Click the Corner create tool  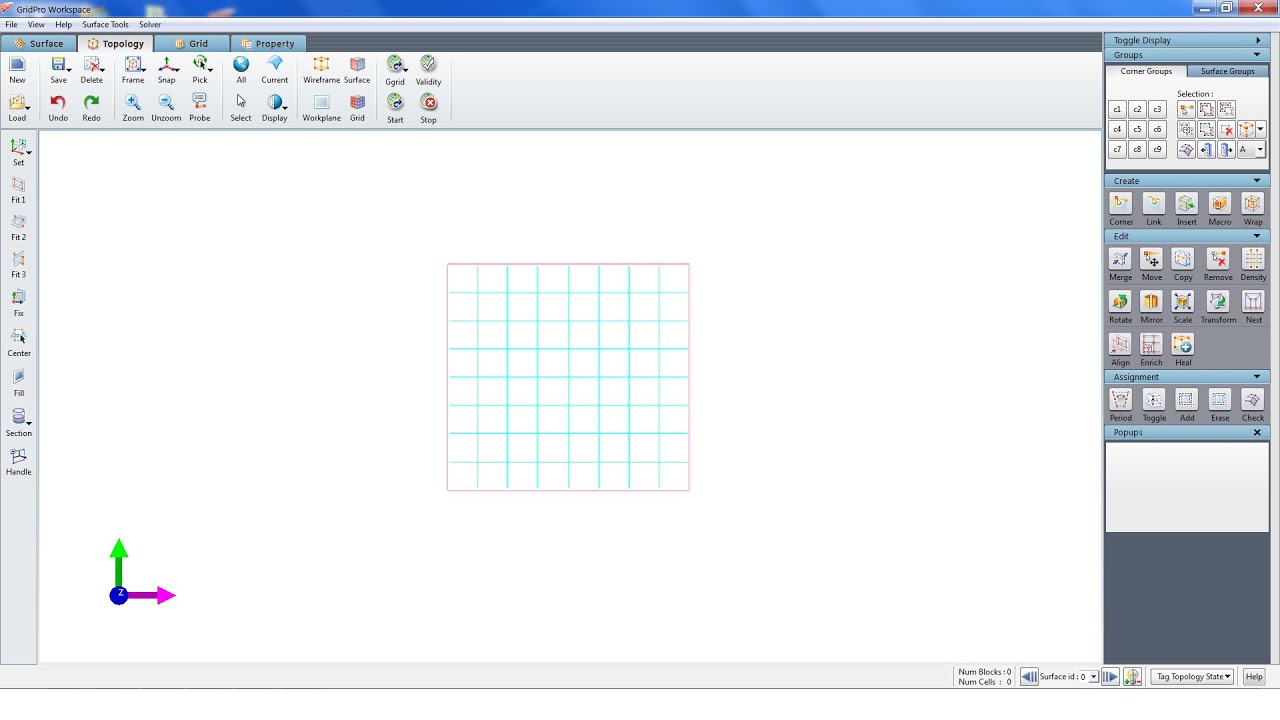tap(1121, 204)
